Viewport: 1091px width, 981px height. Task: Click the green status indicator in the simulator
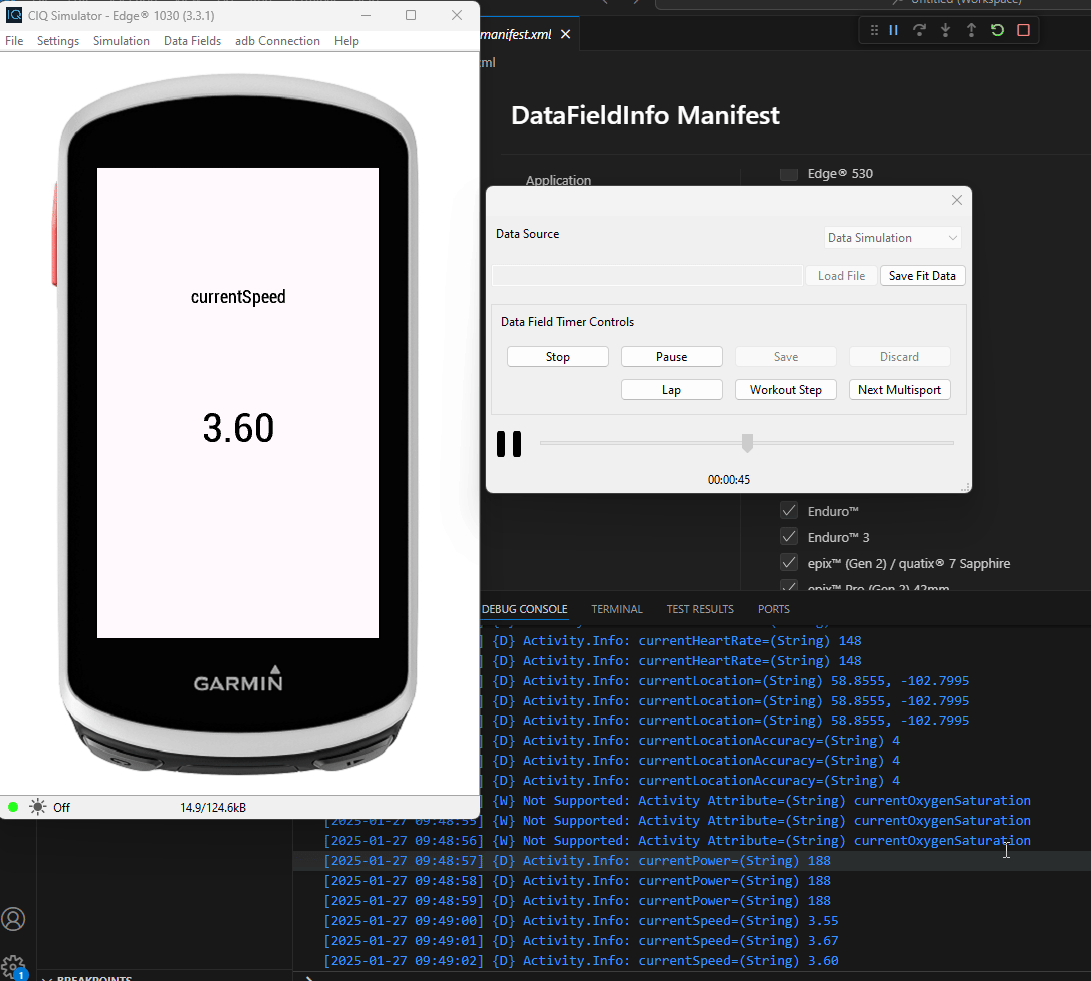point(13,807)
